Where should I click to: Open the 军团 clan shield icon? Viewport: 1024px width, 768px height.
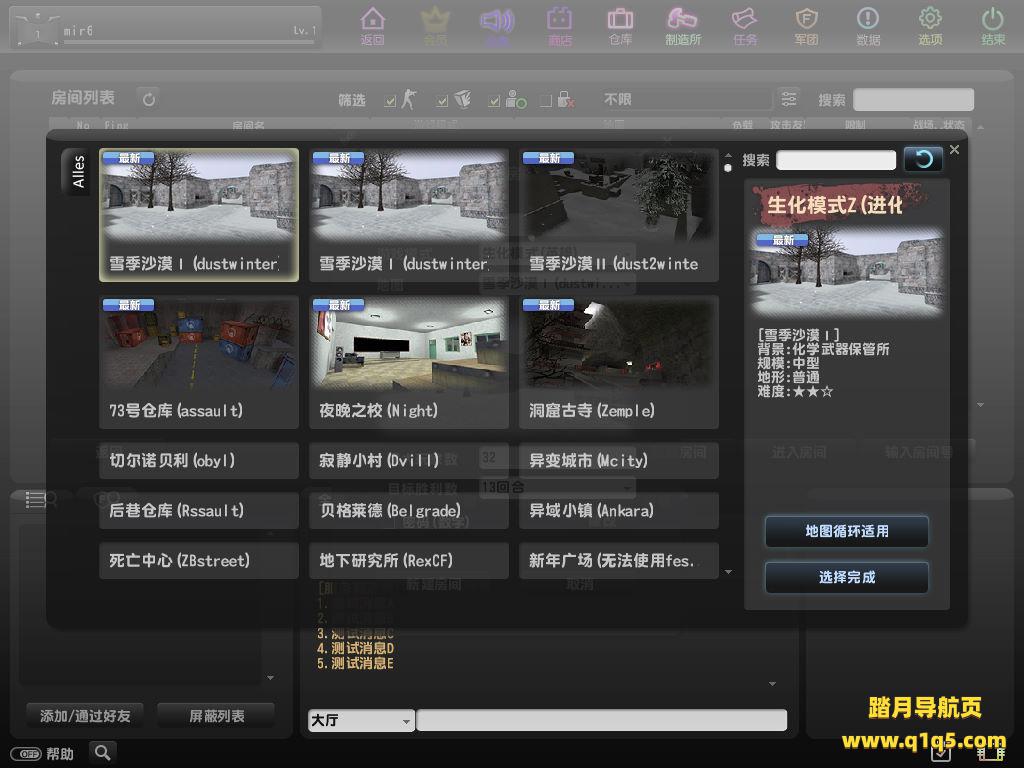(806, 25)
